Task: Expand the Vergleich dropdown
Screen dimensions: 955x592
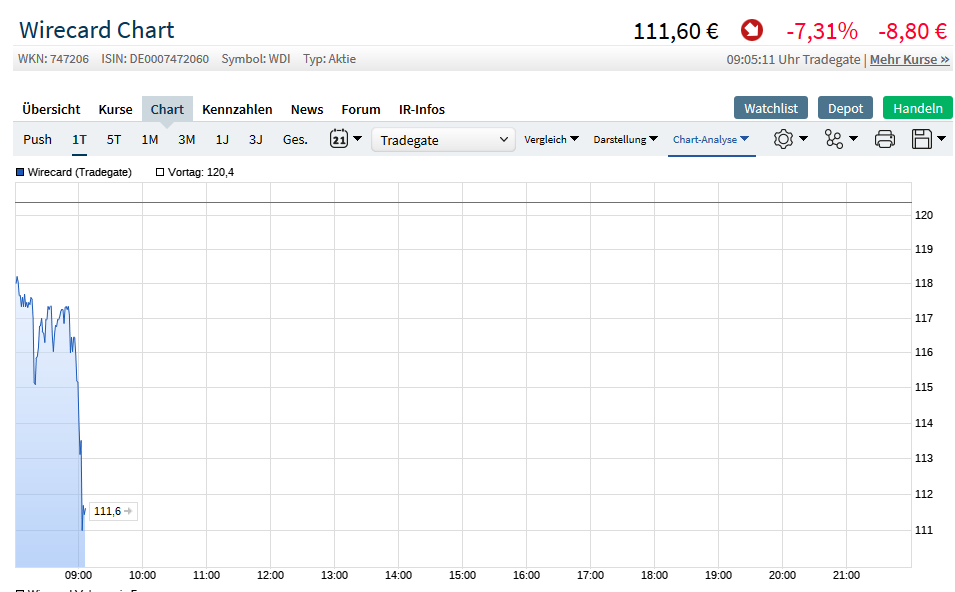Action: 551,139
